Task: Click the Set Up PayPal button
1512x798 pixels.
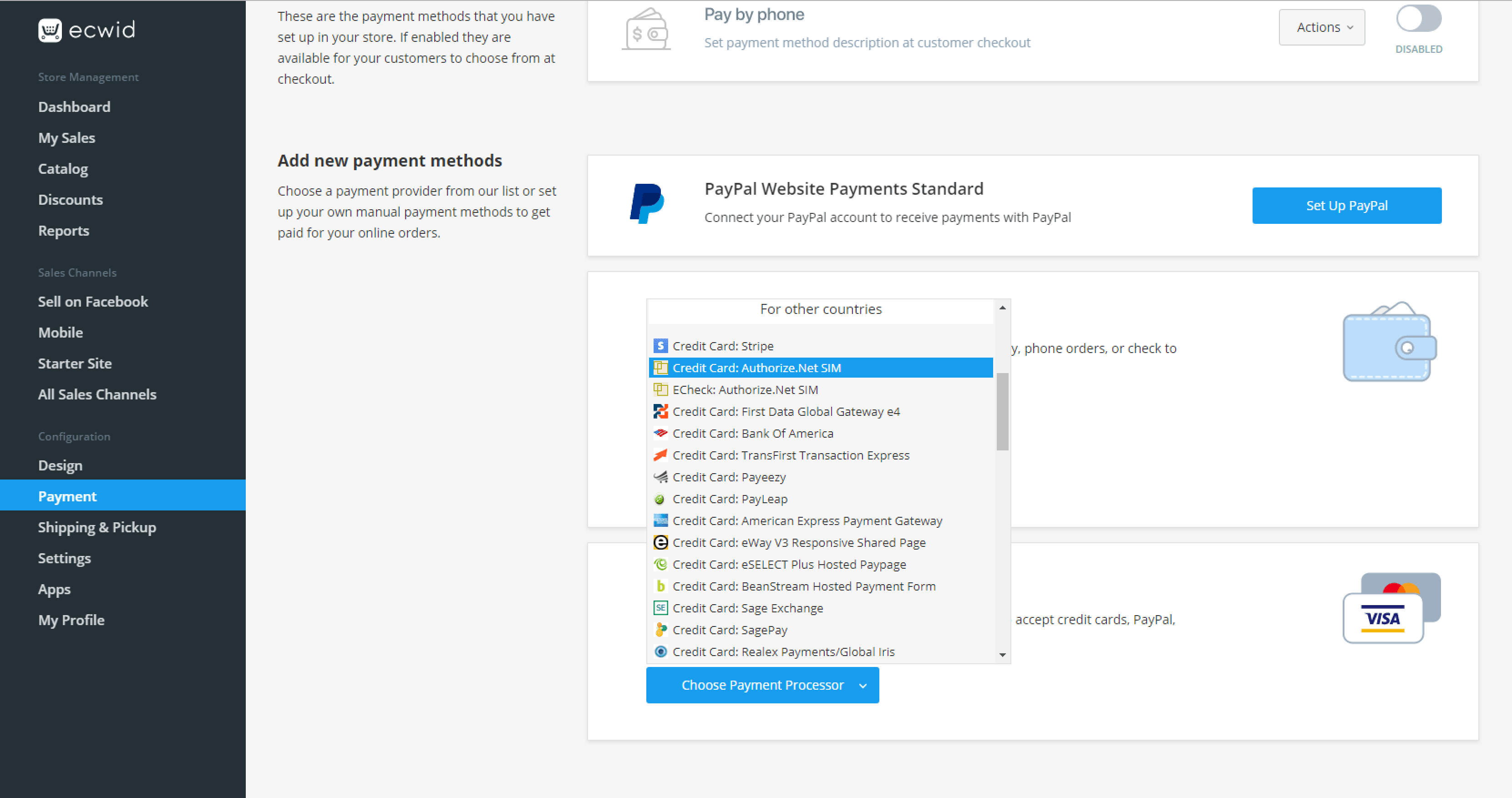Action: coord(1346,205)
